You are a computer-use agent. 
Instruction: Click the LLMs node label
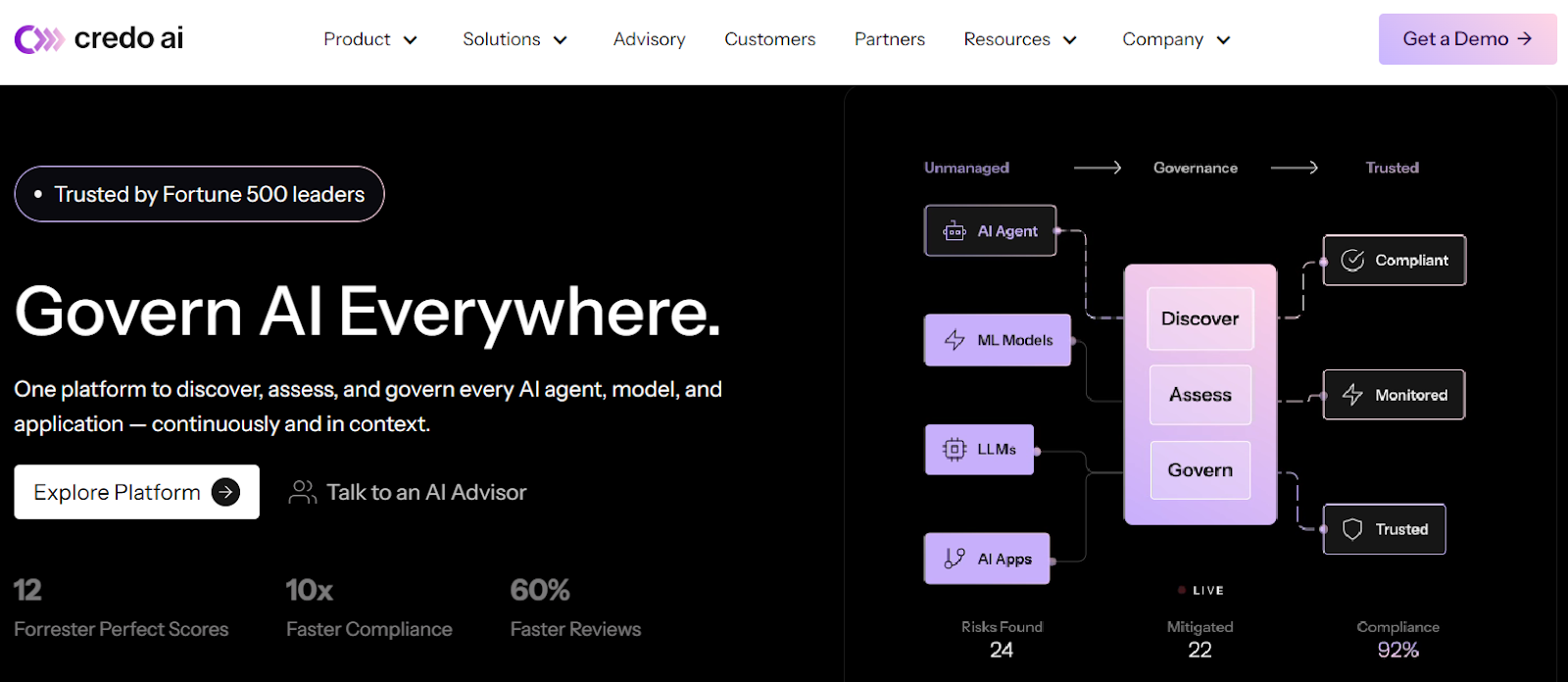[997, 450]
